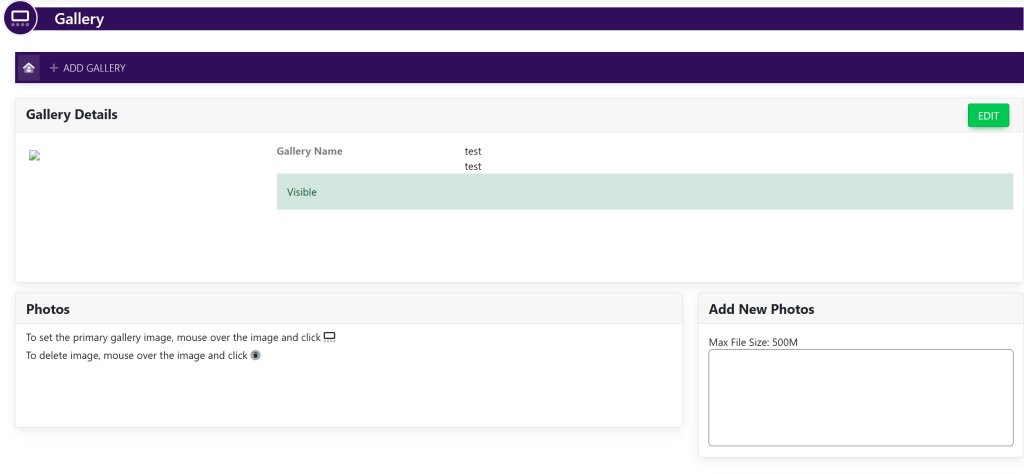
Task: Click the first 'test' gallery name value
Action: point(473,152)
